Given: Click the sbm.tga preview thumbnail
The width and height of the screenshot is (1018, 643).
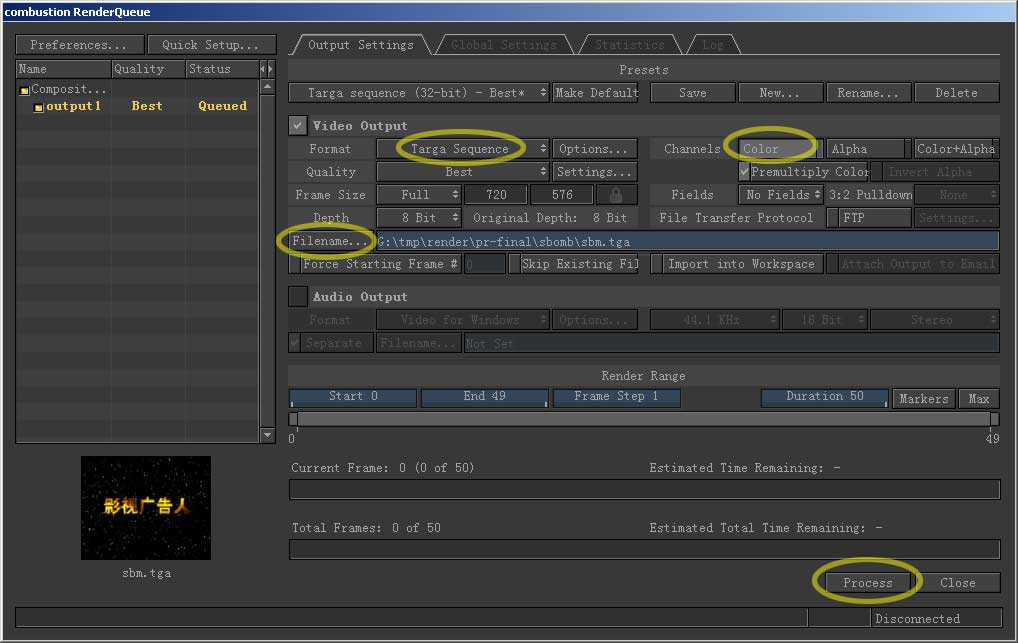Looking at the screenshot, I should [x=146, y=508].
